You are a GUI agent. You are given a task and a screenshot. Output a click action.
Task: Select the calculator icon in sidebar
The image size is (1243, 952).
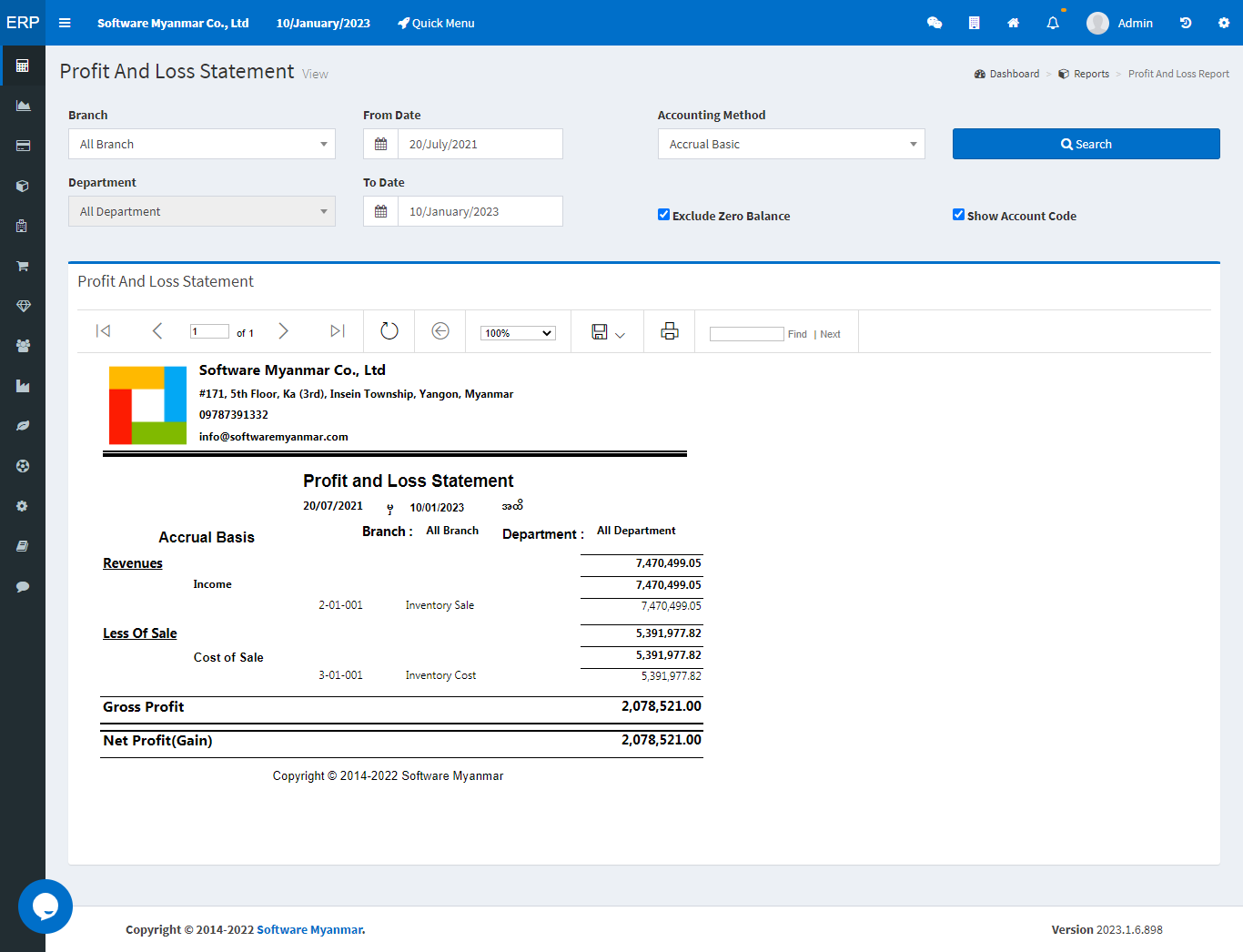click(x=23, y=66)
